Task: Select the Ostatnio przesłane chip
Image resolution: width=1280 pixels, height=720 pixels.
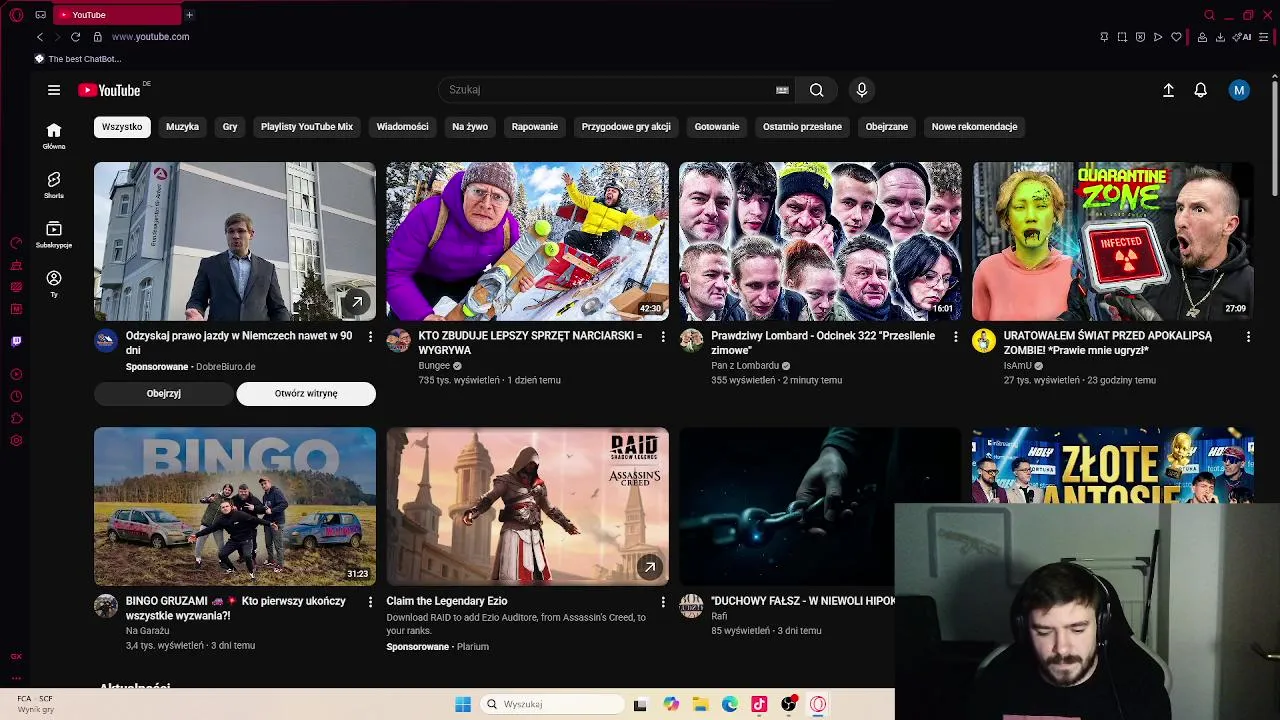Action: [x=802, y=127]
